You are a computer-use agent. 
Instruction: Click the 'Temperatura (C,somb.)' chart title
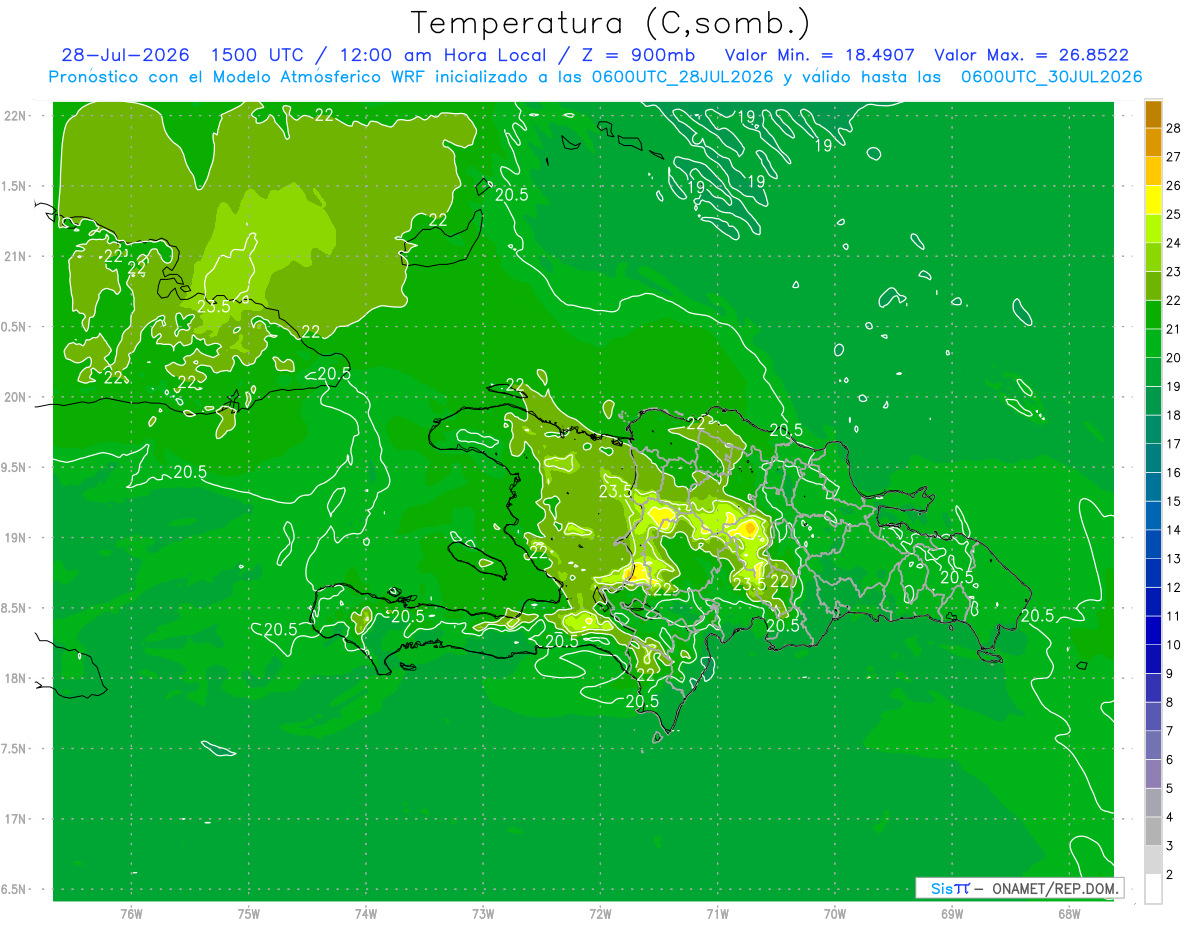pos(610,23)
